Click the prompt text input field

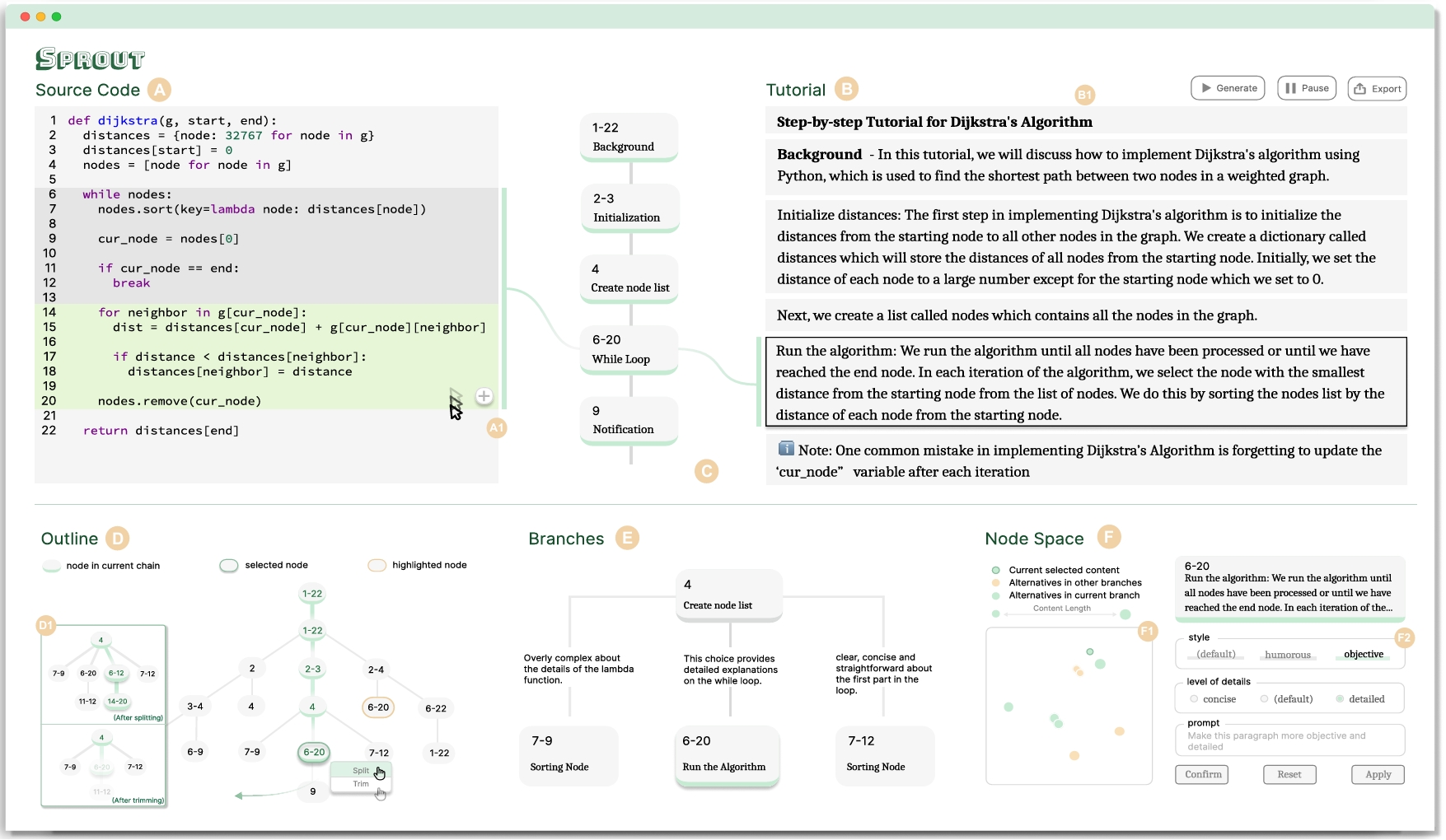point(1289,740)
